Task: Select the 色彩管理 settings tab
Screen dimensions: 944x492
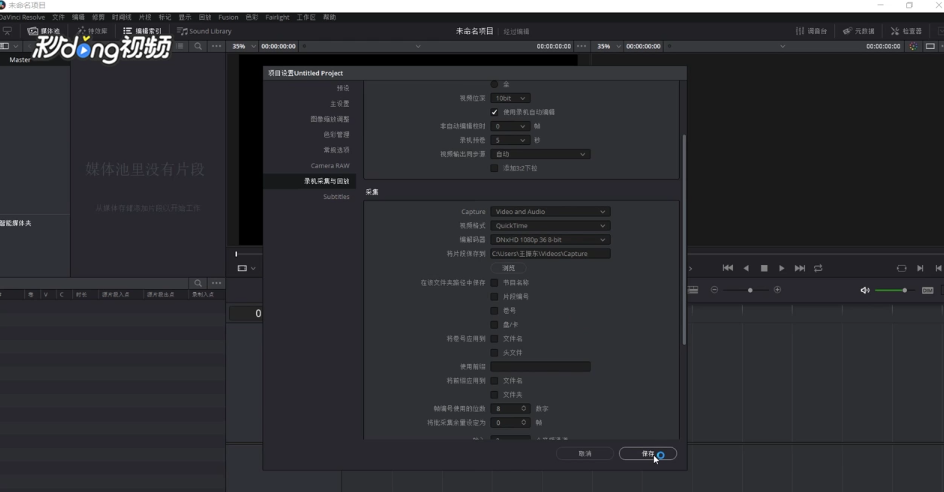Action: [x=336, y=134]
